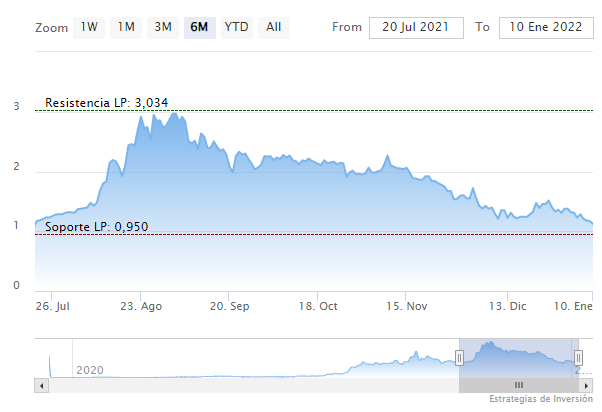Click the right navigator range handle
602x412 pixels.
[x=579, y=357]
